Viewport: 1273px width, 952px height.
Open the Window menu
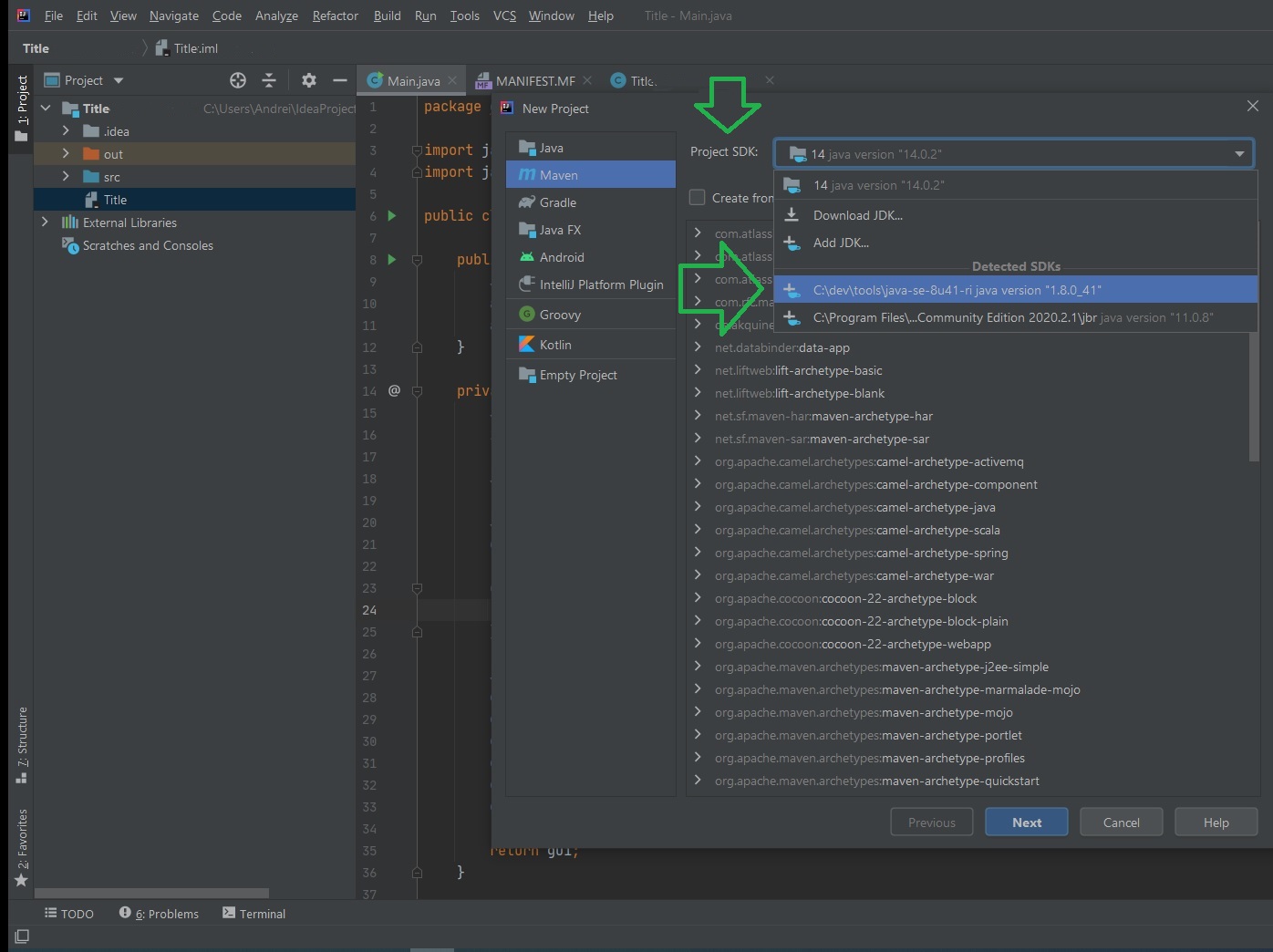[x=551, y=16]
